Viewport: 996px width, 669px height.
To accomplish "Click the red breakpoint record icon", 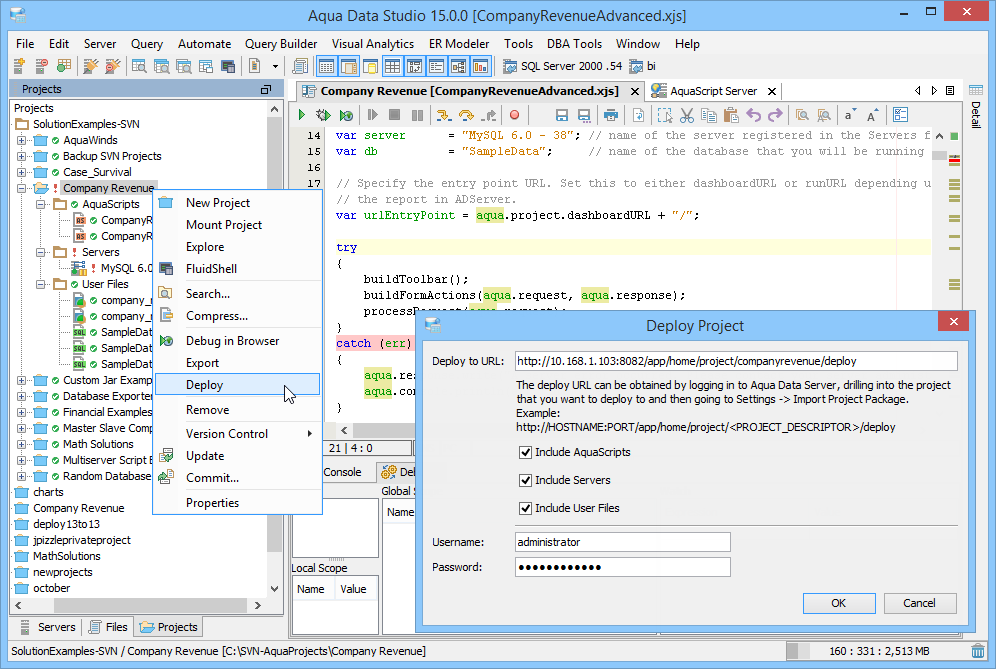I will pos(515,115).
